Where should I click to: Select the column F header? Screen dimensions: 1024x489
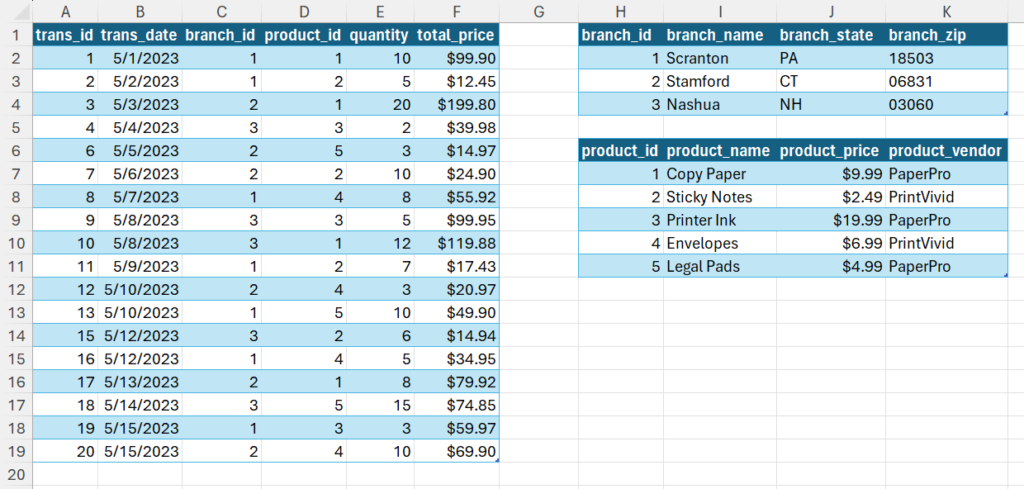(456, 11)
